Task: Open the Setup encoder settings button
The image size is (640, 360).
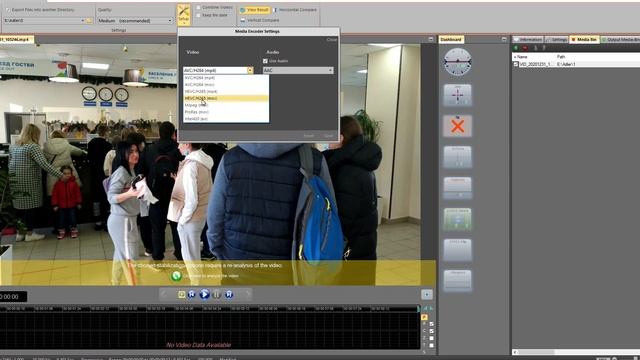Action: [184, 15]
